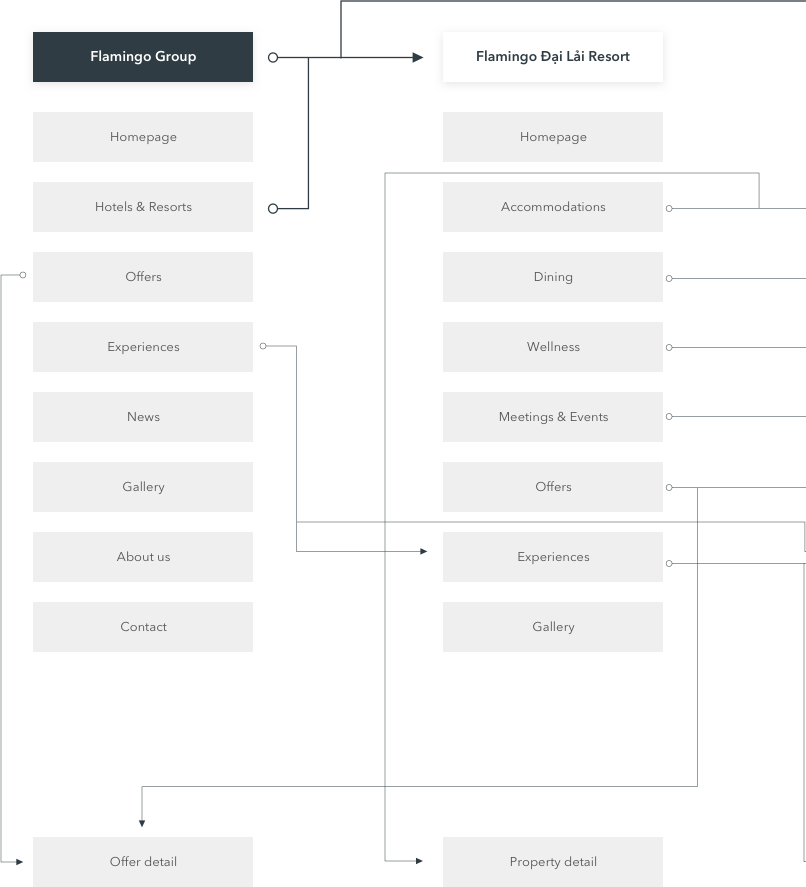806x887 pixels.
Task: Click connector circle beside Flamingo Group header
Action: point(273,58)
